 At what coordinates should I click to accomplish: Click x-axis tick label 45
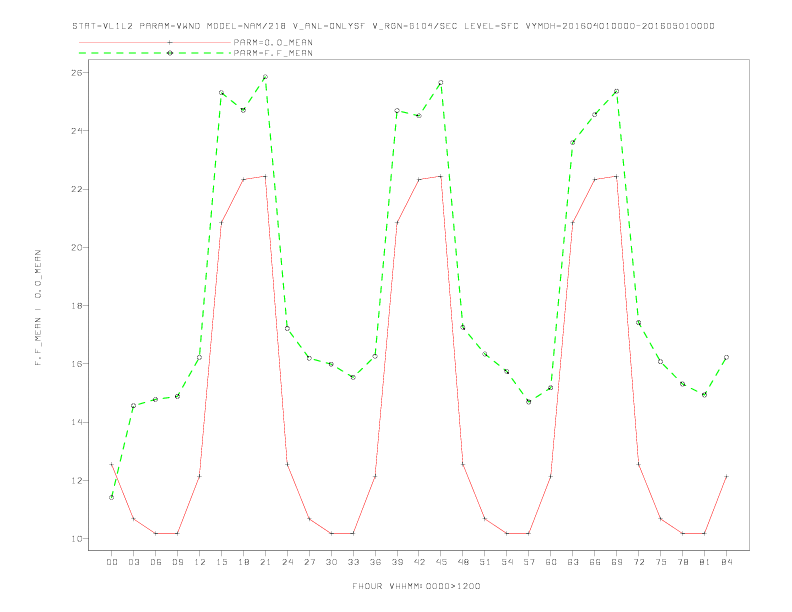(x=441, y=562)
